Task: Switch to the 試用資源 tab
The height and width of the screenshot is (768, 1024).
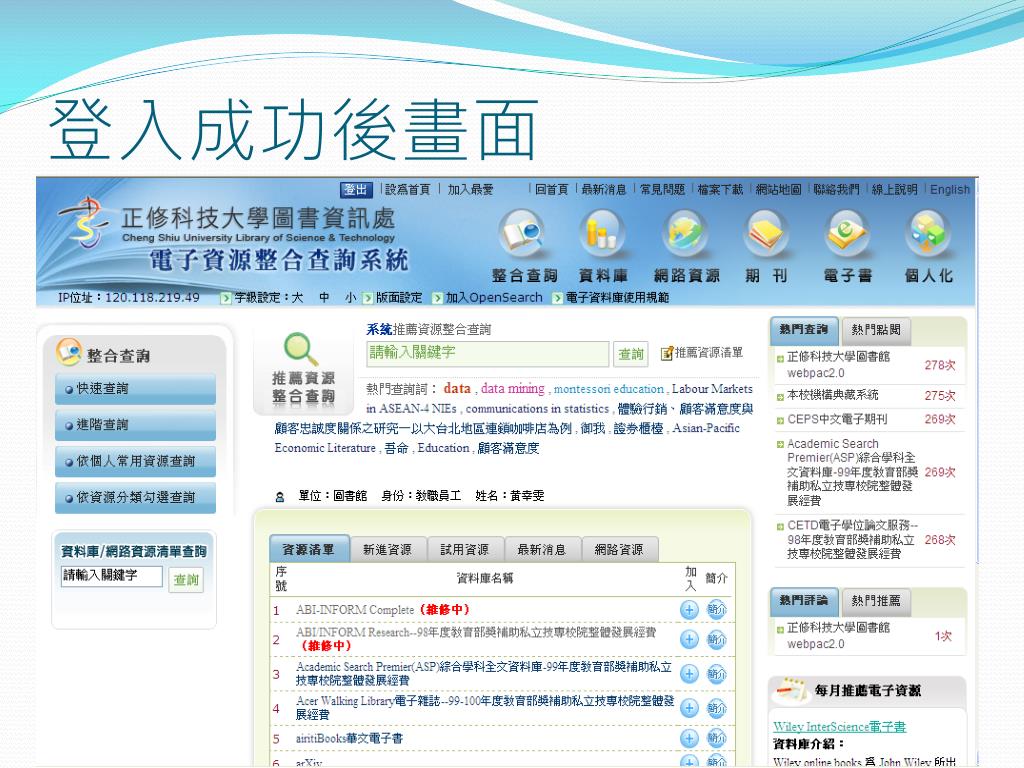Action: 465,549
